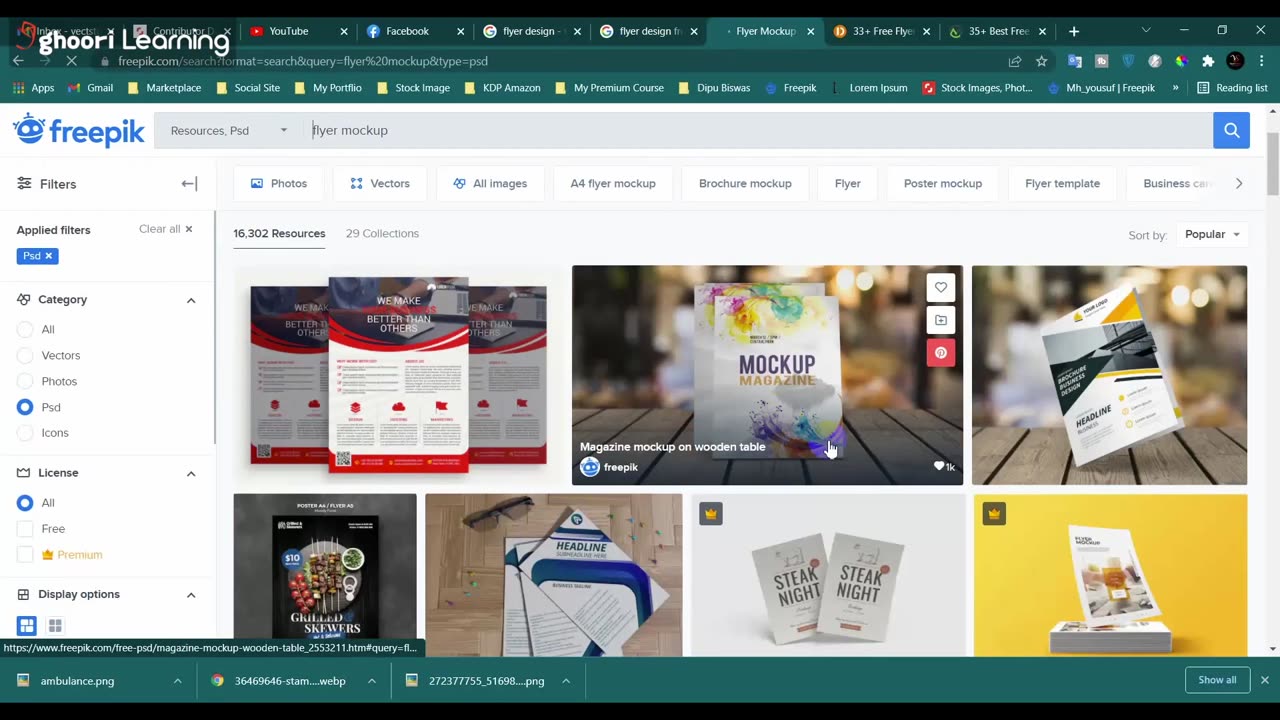This screenshot has width=1280, height=720.
Task: Collapse the Category filter section
Action: tap(191, 300)
